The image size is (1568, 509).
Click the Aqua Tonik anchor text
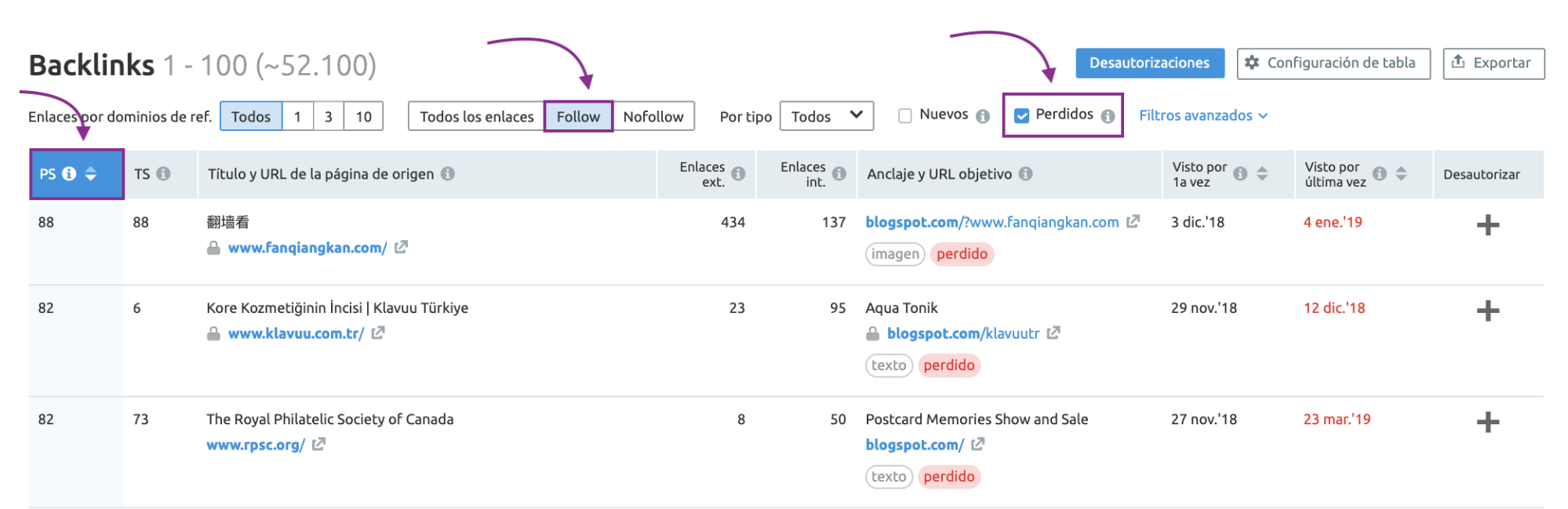click(901, 307)
